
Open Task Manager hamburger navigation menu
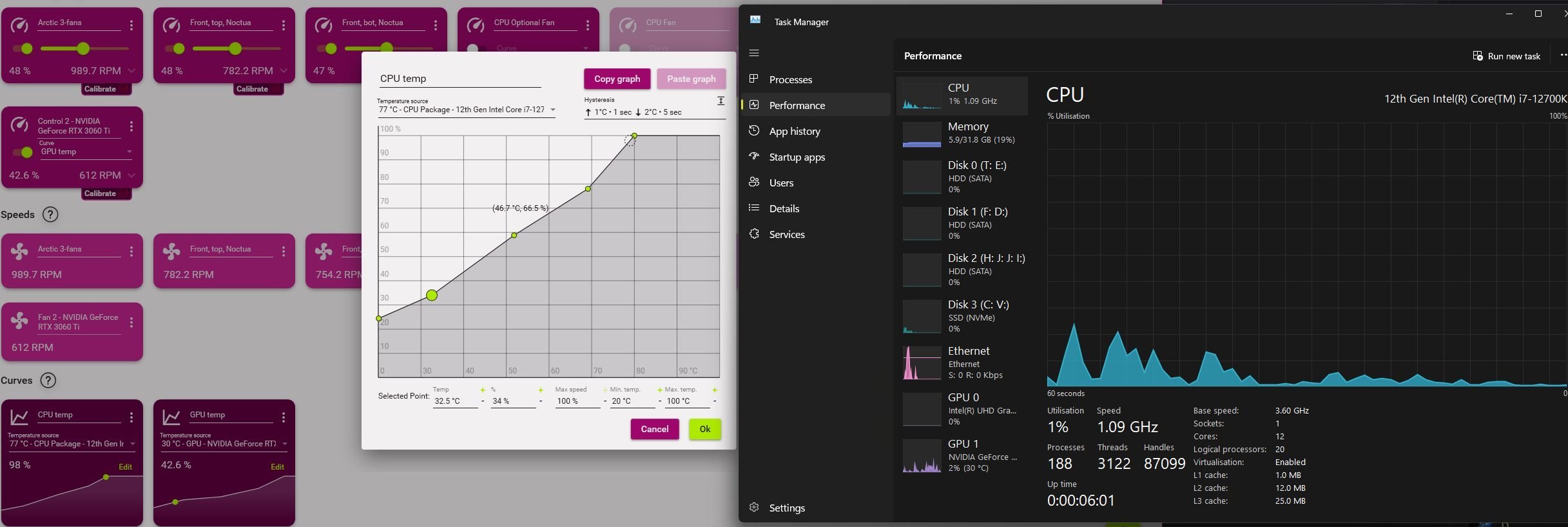754,53
